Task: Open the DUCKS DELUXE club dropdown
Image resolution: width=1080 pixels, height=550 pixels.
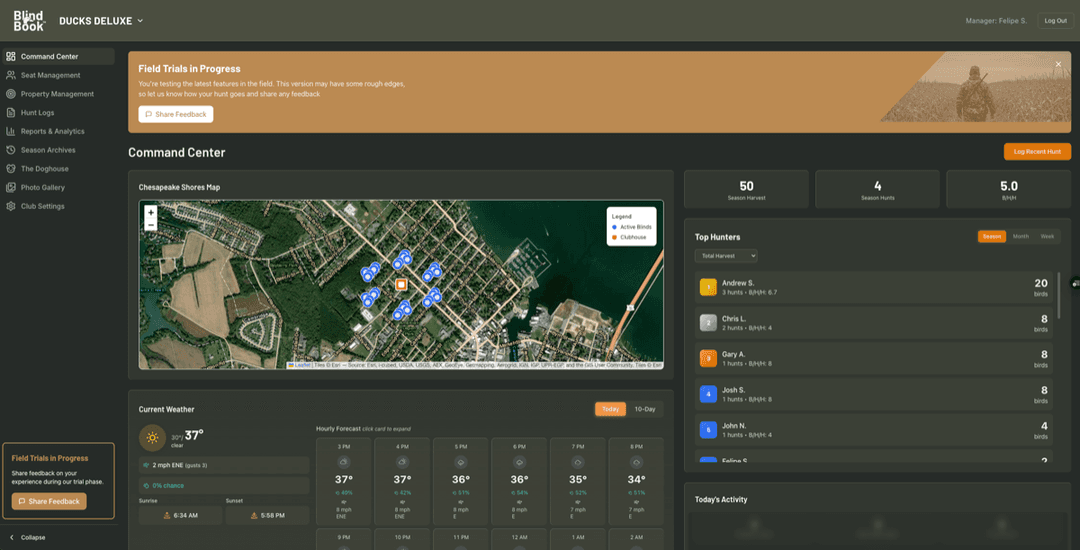Action: click(x=101, y=21)
